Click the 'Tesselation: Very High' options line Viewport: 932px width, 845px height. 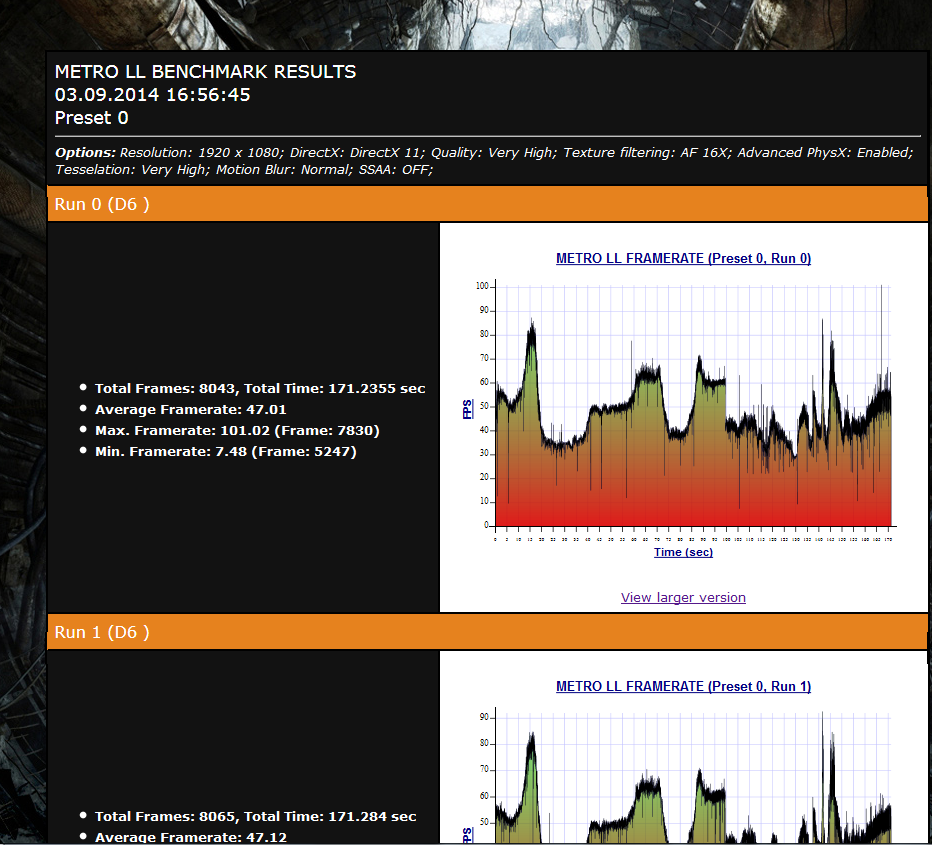click(244, 170)
